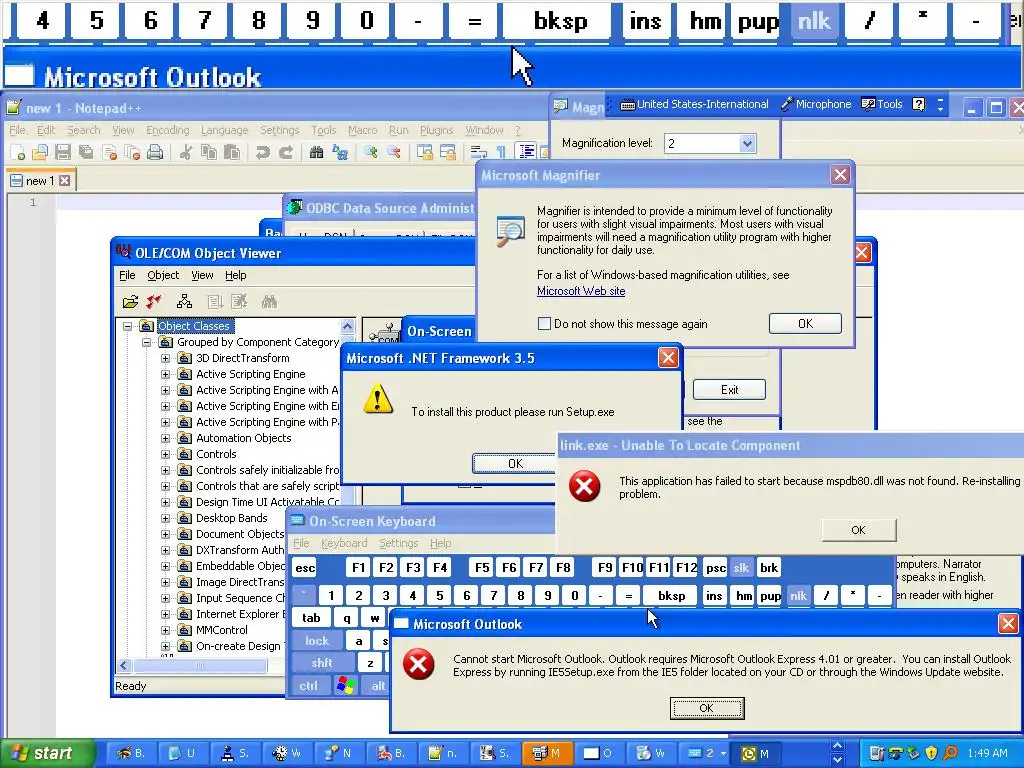1024x768 pixels.
Task: Click the F5 key on On-Screen Keyboard
Action: tap(482, 568)
